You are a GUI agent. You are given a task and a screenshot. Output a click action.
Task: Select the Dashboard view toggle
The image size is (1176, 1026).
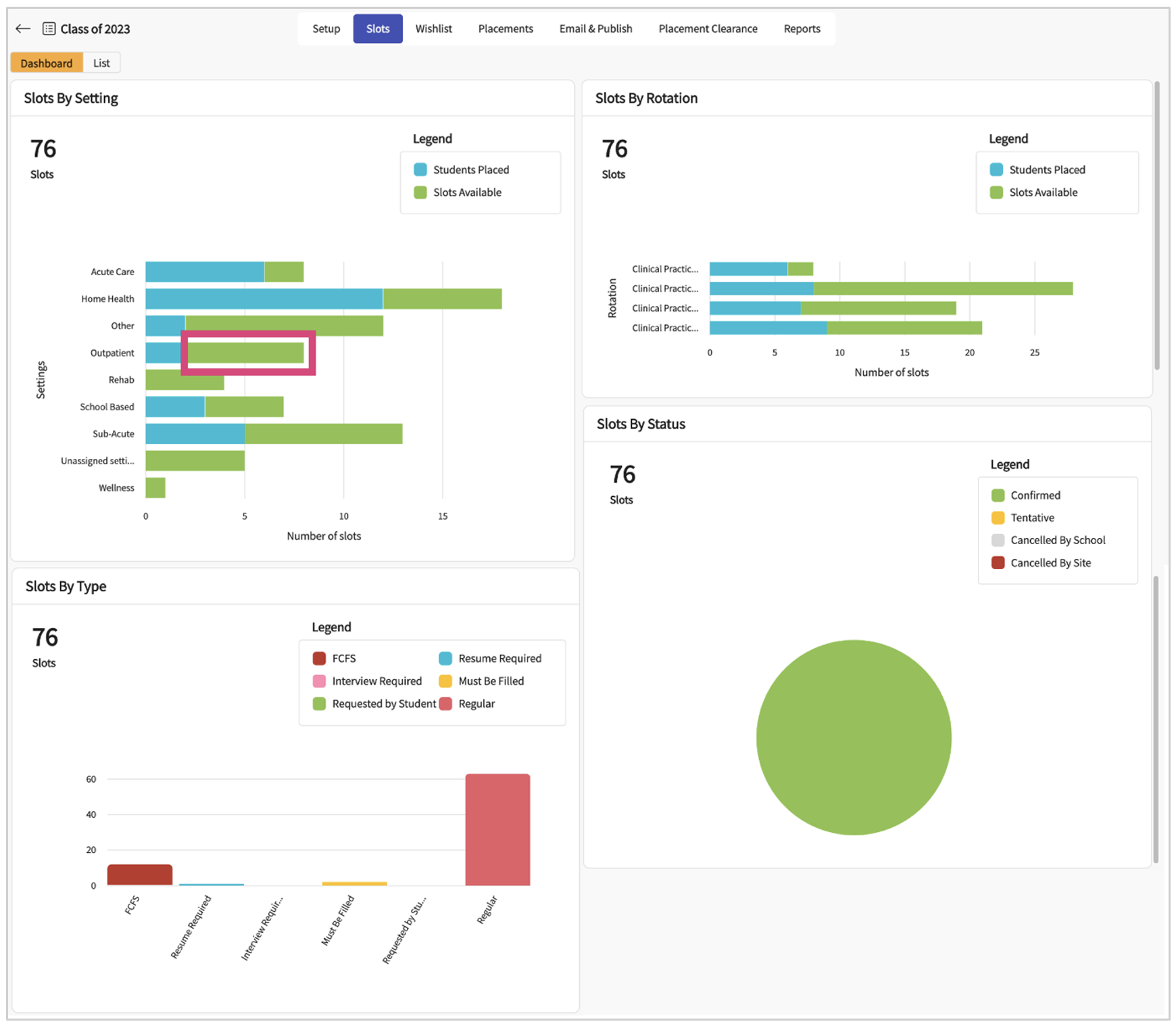click(47, 63)
